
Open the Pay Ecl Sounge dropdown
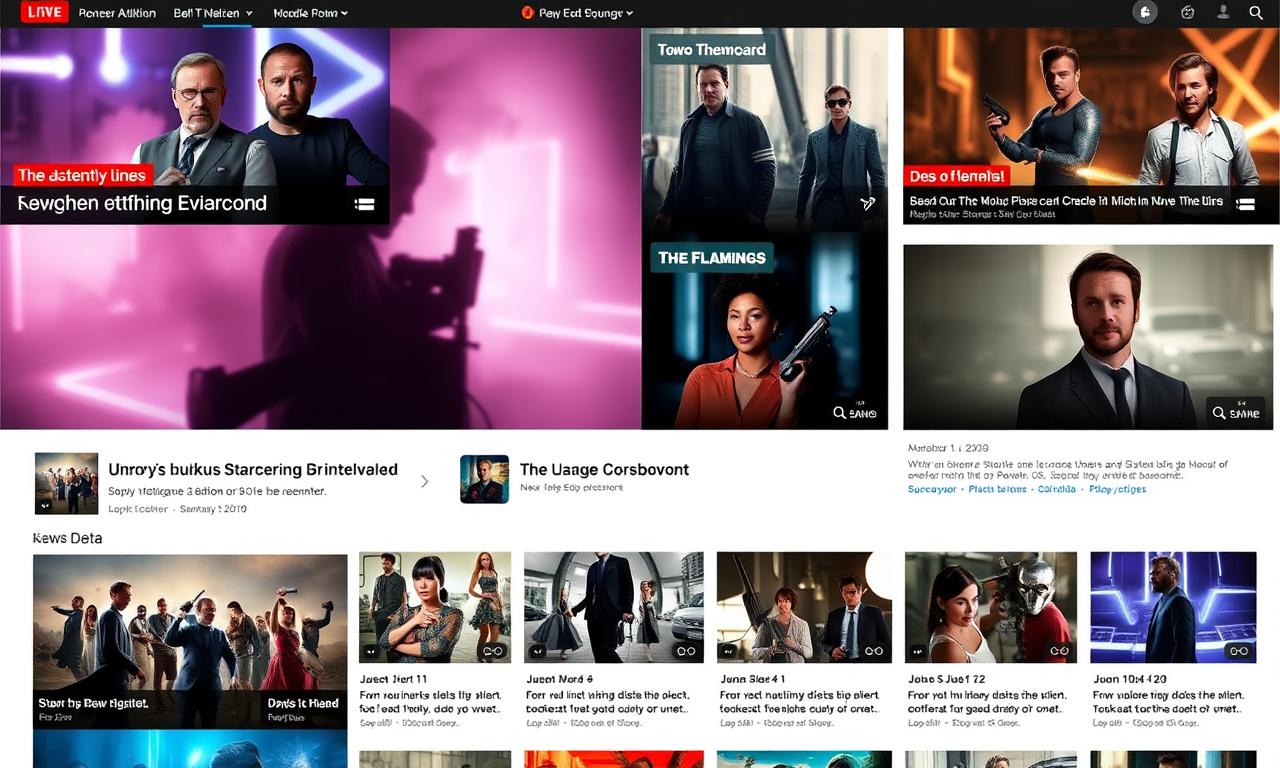point(578,13)
